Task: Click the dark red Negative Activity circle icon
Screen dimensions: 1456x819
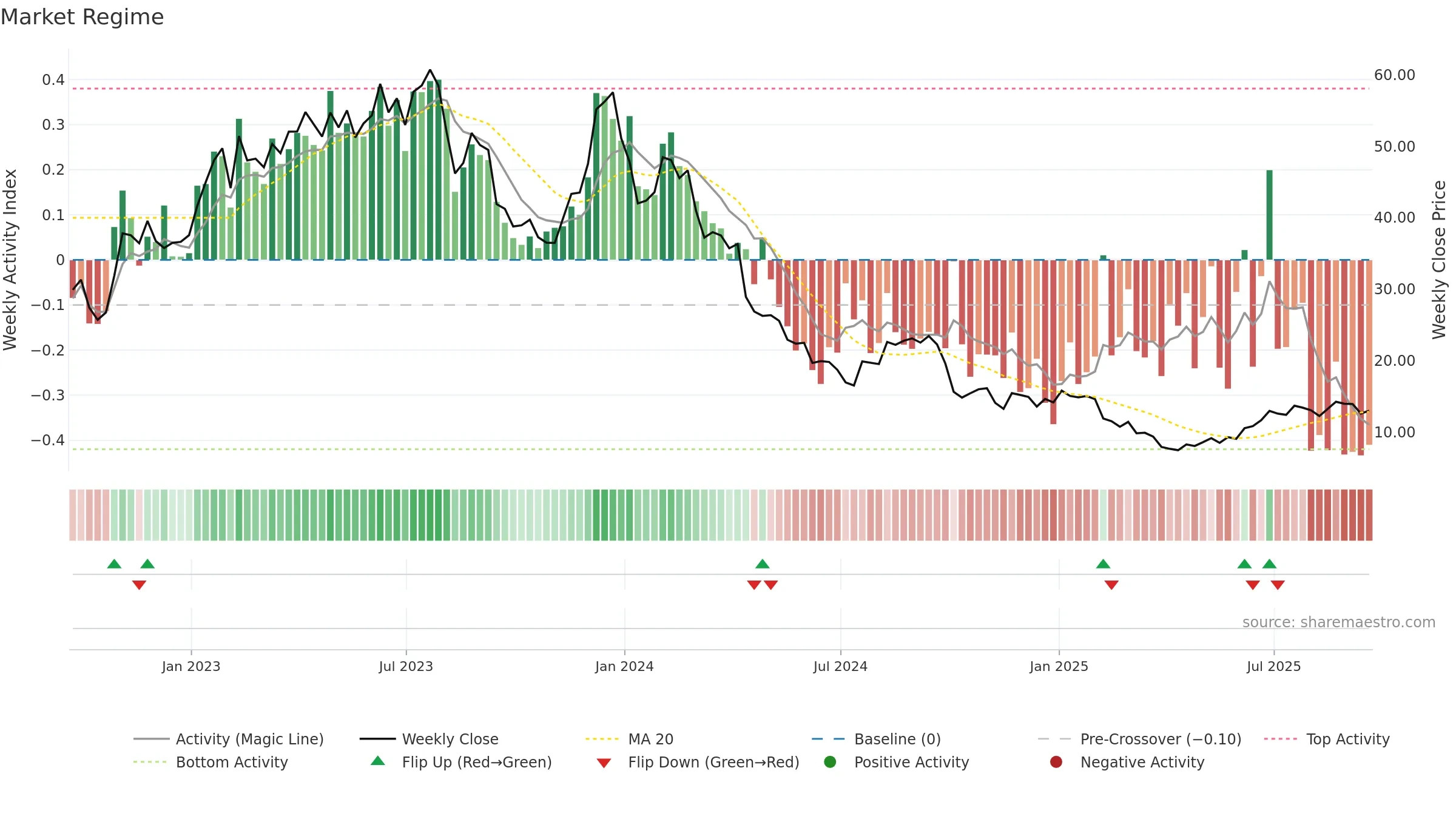Action: (1056, 761)
